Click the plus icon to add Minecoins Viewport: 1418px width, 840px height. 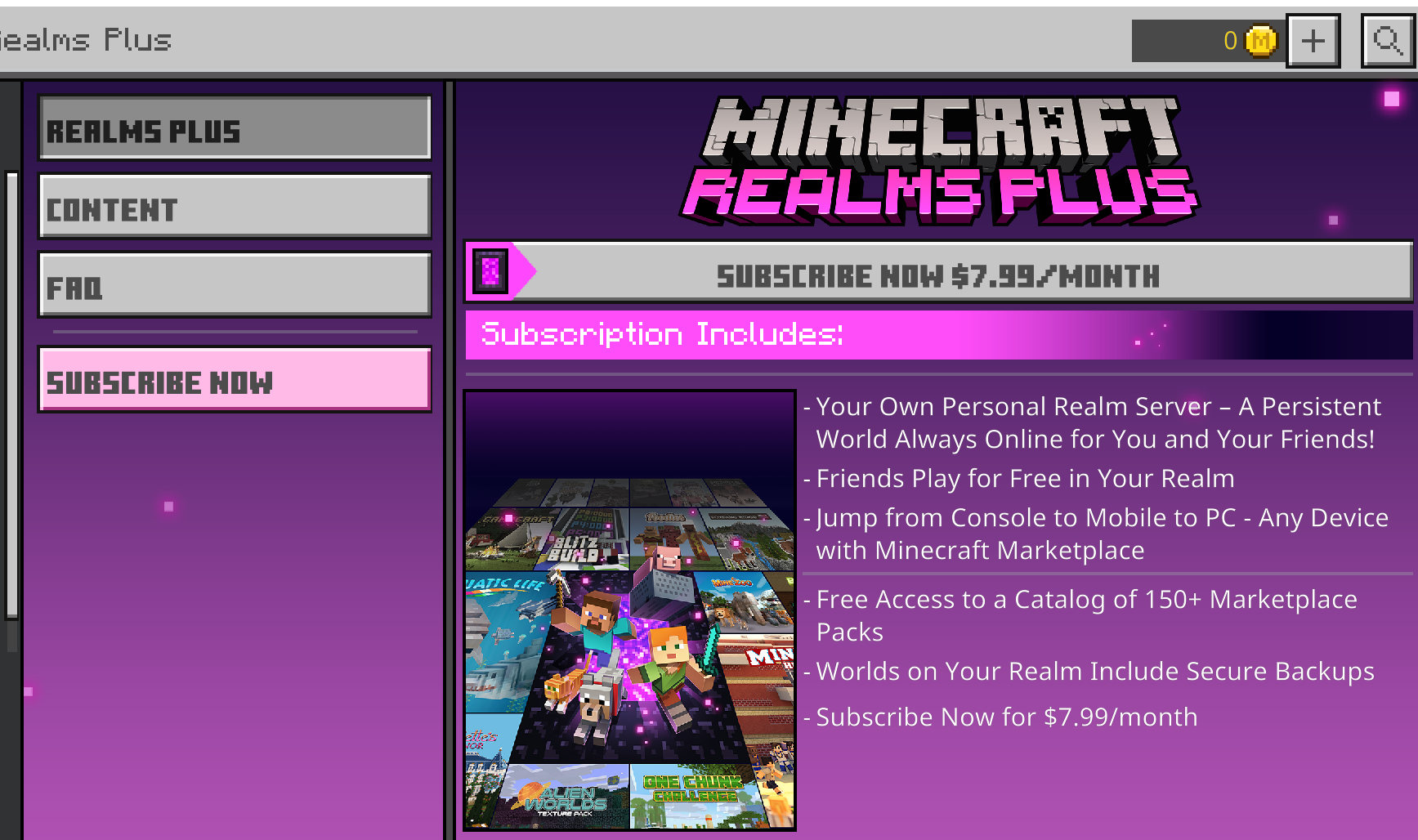[x=1313, y=41]
